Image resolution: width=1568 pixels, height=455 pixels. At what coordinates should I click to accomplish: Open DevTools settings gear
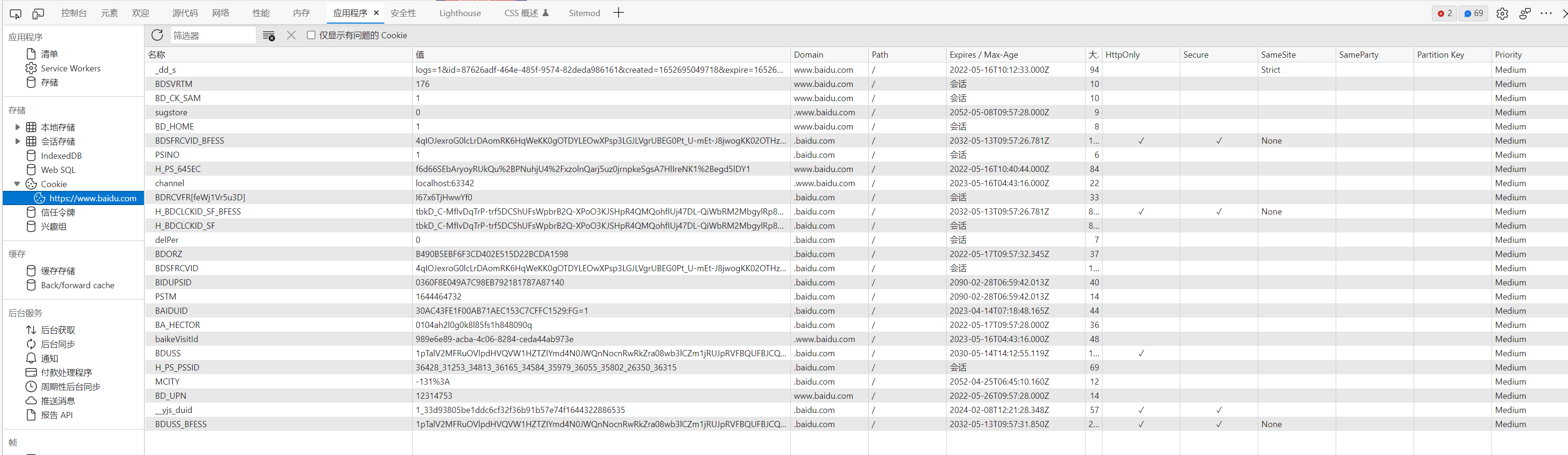(1502, 13)
